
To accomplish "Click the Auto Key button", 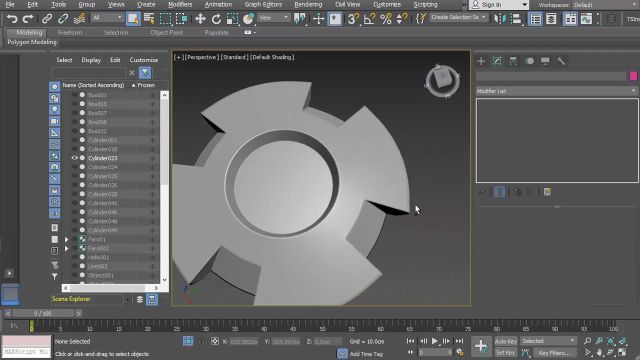I will (x=506, y=341).
